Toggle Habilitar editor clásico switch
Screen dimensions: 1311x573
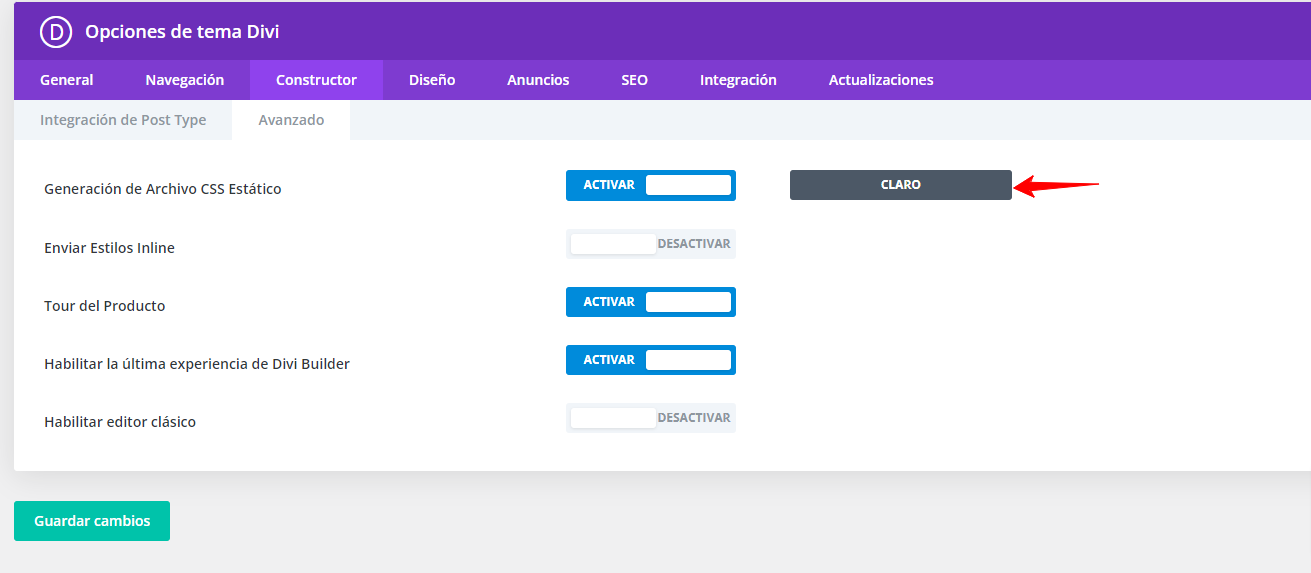[x=651, y=417]
